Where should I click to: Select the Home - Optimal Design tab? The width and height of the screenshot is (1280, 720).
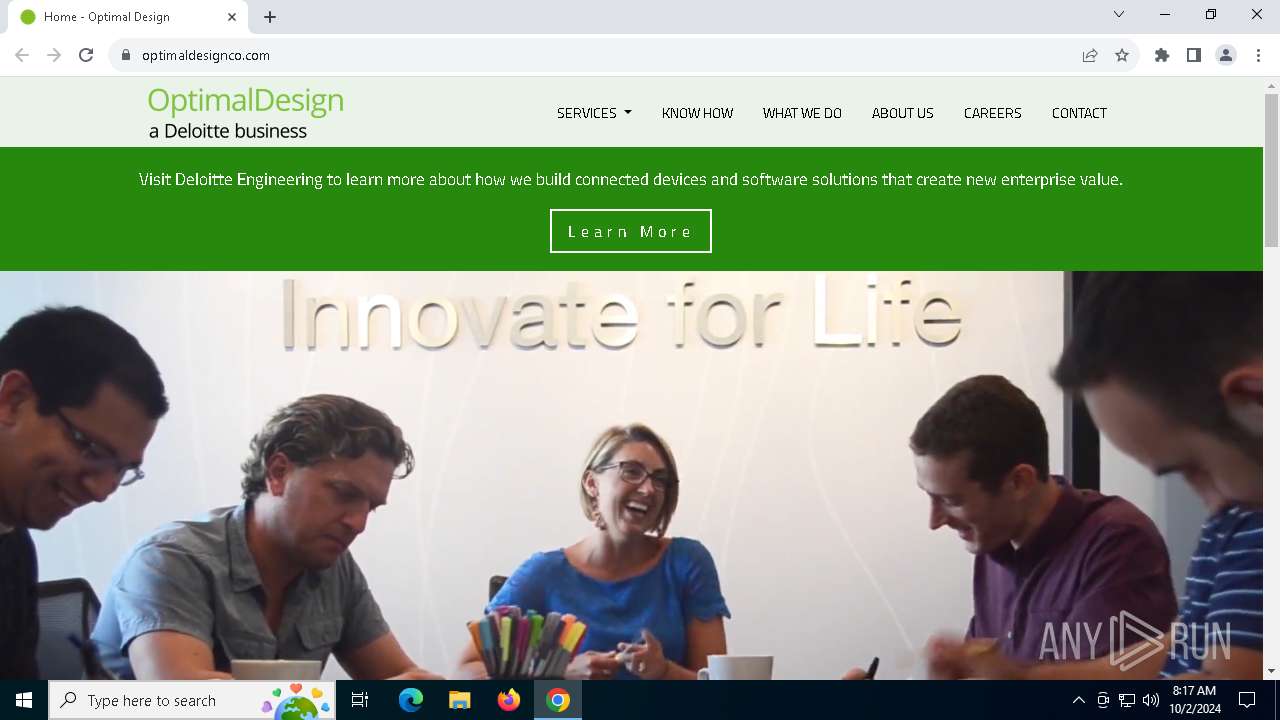pyautogui.click(x=128, y=17)
